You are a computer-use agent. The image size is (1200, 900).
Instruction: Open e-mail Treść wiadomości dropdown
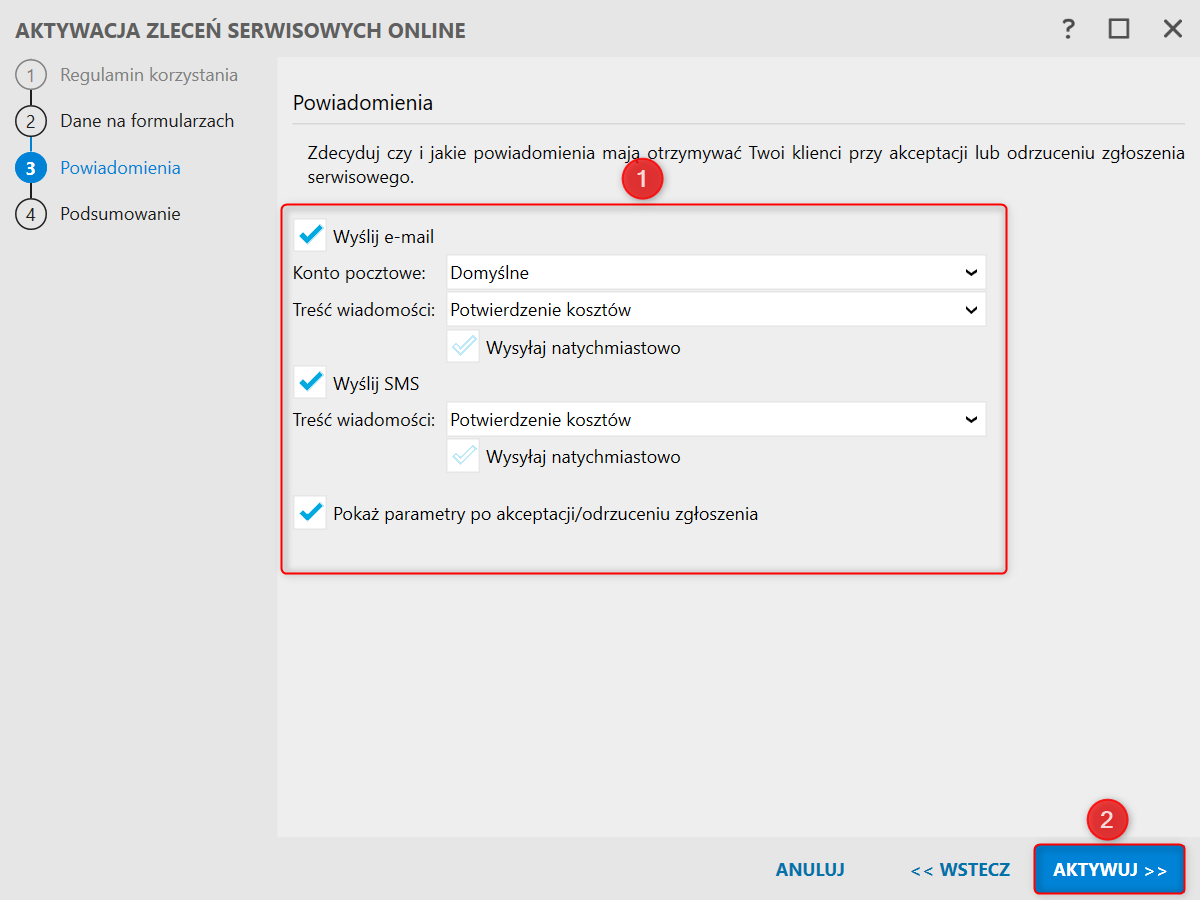(x=716, y=309)
